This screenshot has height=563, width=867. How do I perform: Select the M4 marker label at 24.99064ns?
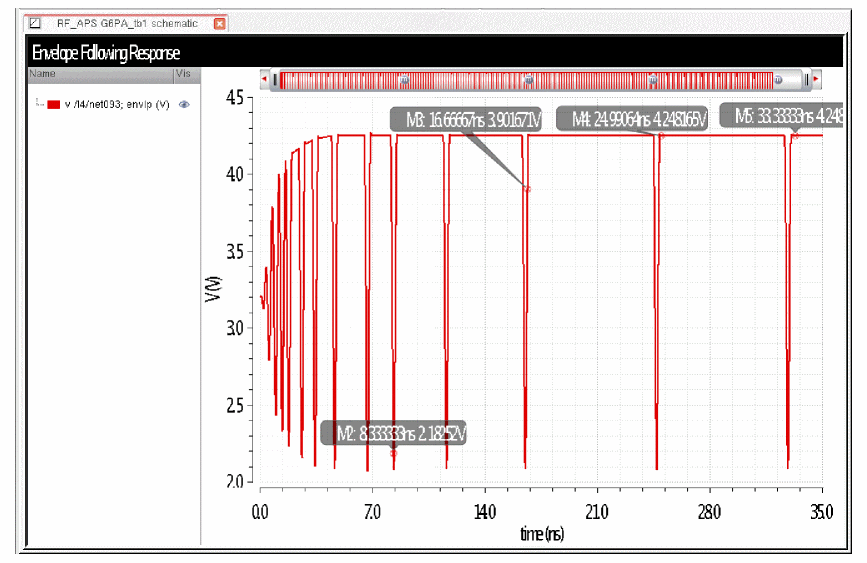(632, 118)
